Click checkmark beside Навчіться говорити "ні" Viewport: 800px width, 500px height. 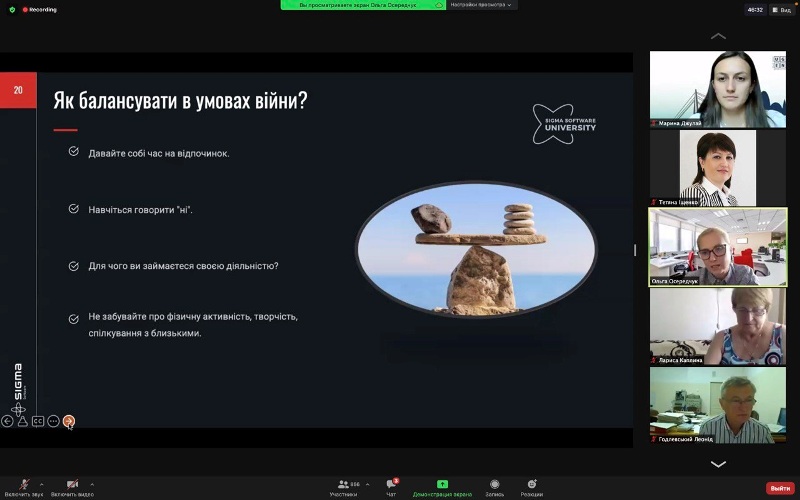click(73, 208)
